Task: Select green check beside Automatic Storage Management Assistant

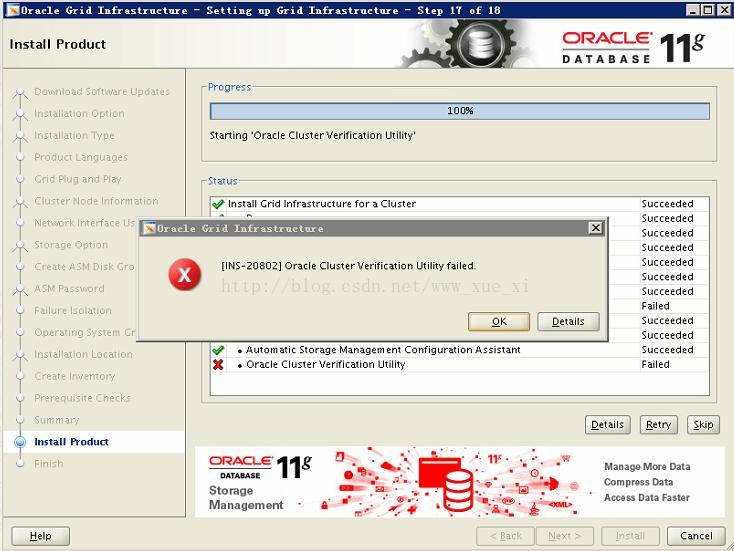Action: (218, 350)
